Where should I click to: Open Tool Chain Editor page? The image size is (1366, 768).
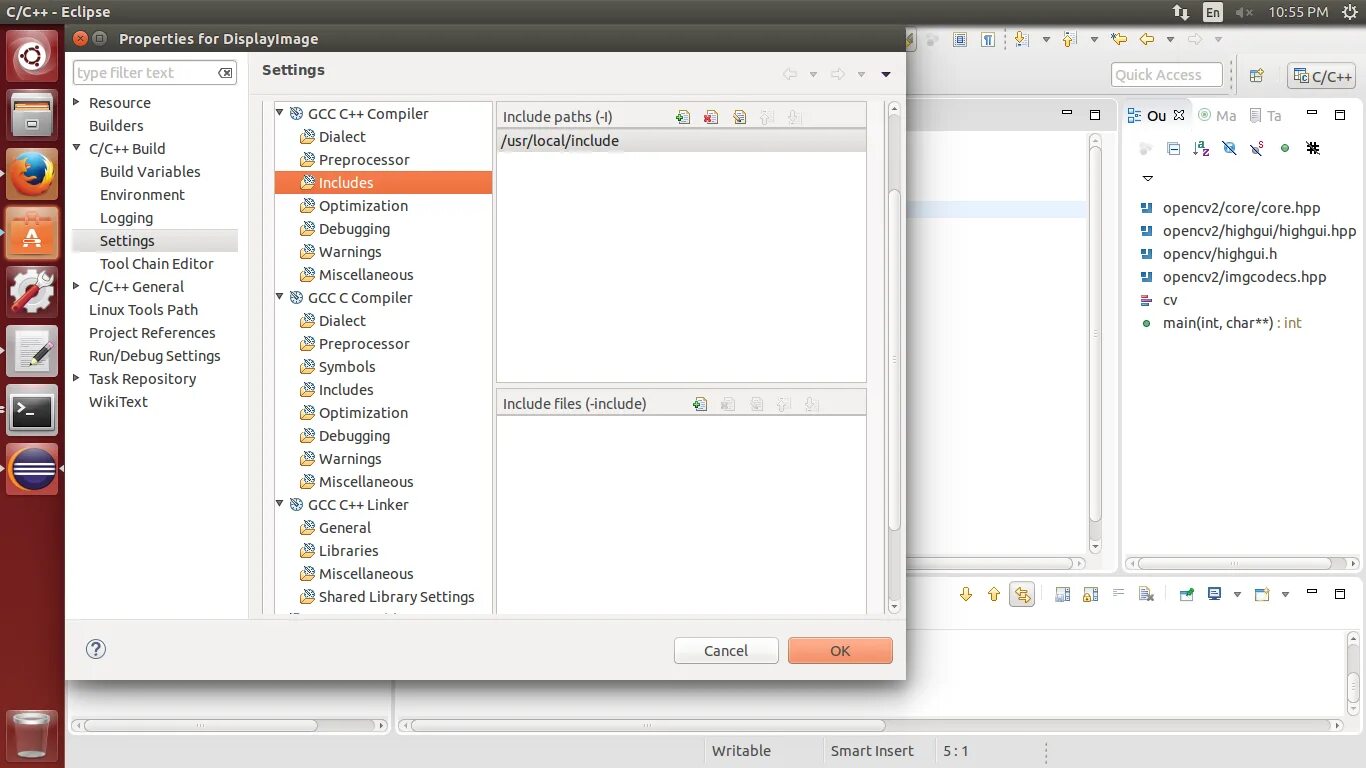coord(157,264)
